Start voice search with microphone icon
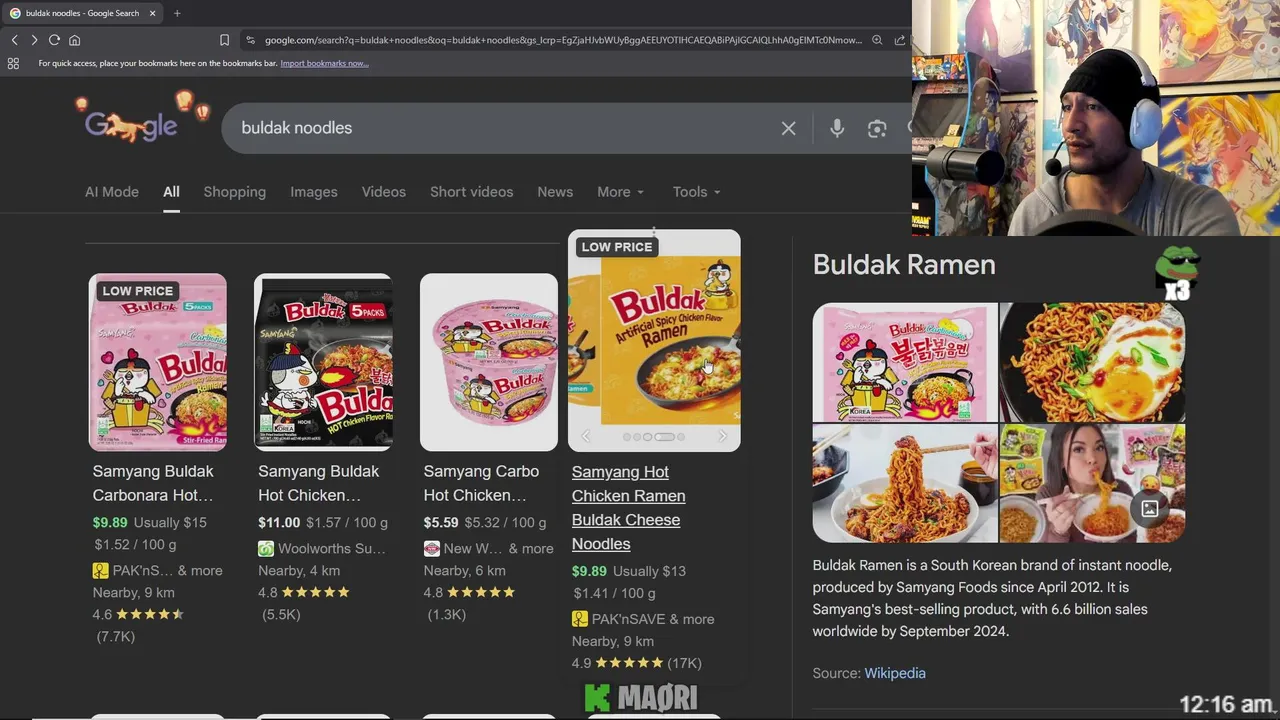Screen dimensions: 1280x720 pyautogui.click(x=837, y=128)
